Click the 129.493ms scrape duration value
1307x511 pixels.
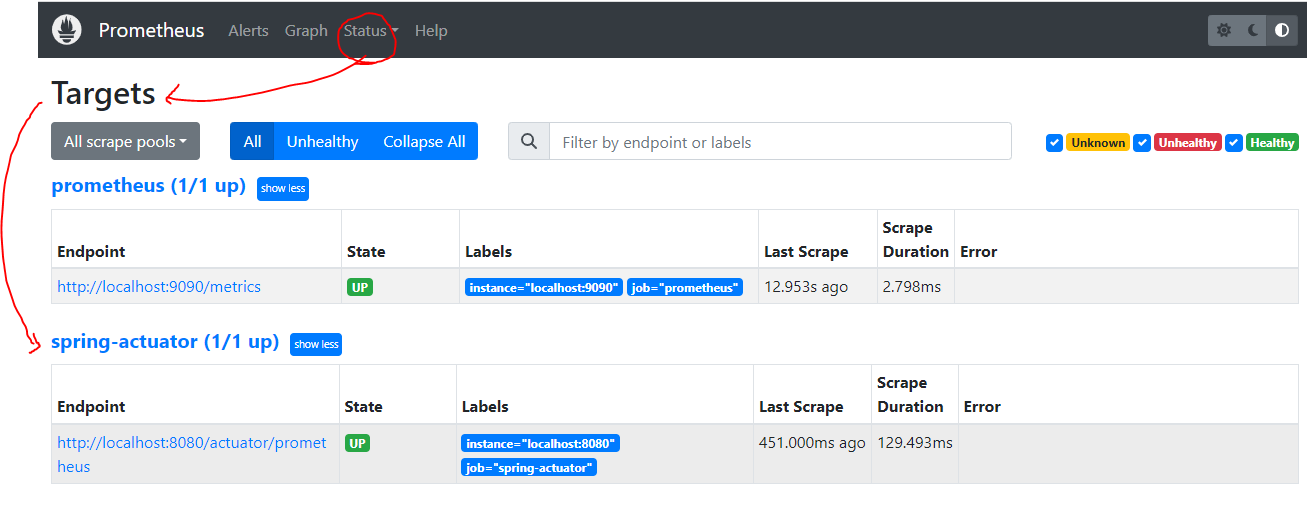pos(915,442)
